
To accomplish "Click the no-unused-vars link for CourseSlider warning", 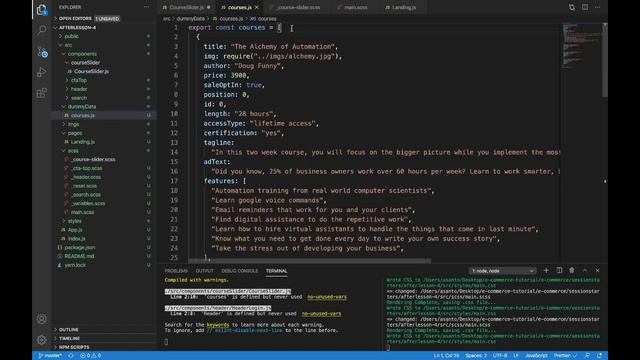I will coord(327,297).
